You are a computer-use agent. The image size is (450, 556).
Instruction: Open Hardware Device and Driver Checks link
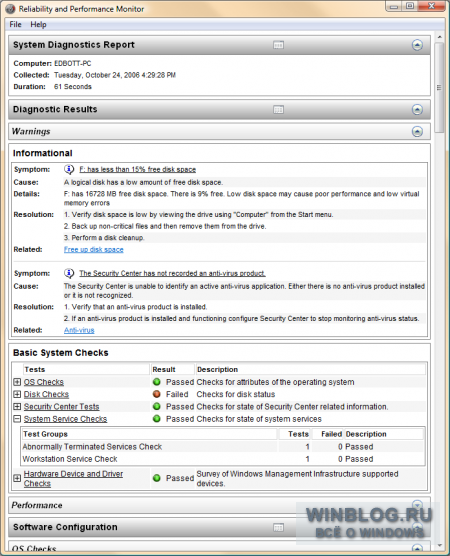73,479
